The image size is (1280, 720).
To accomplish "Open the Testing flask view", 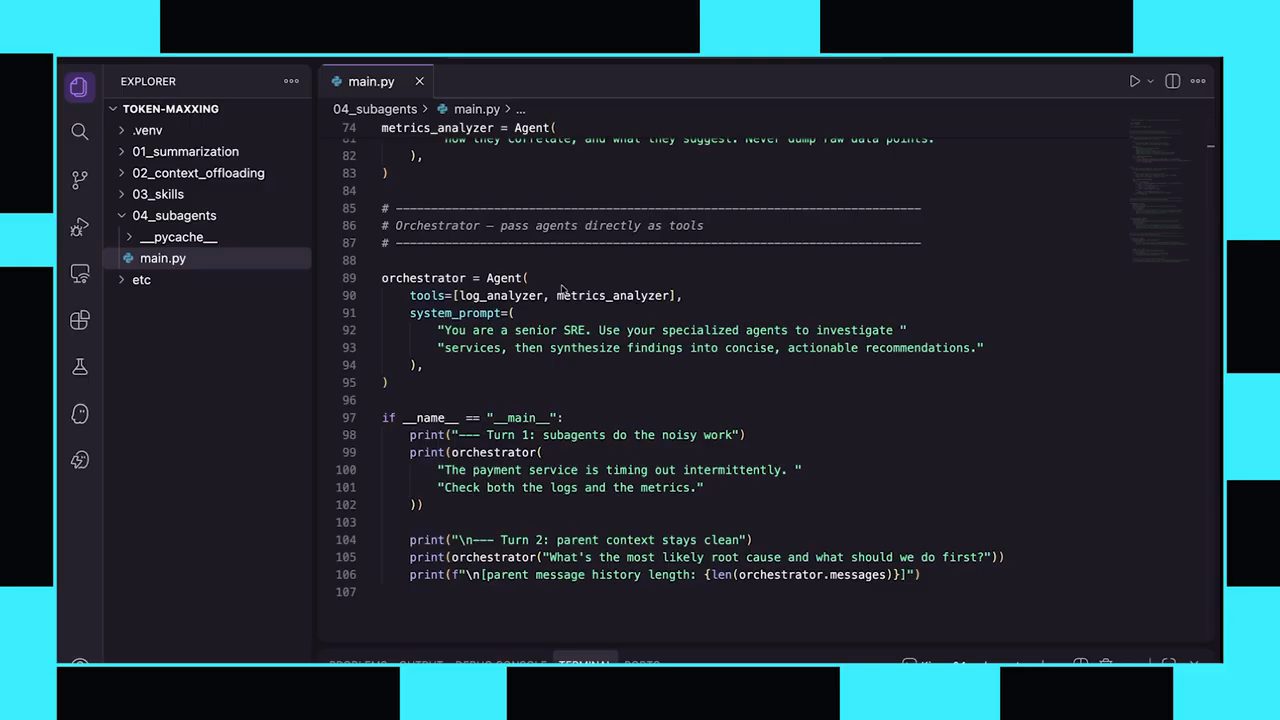I will tap(80, 367).
